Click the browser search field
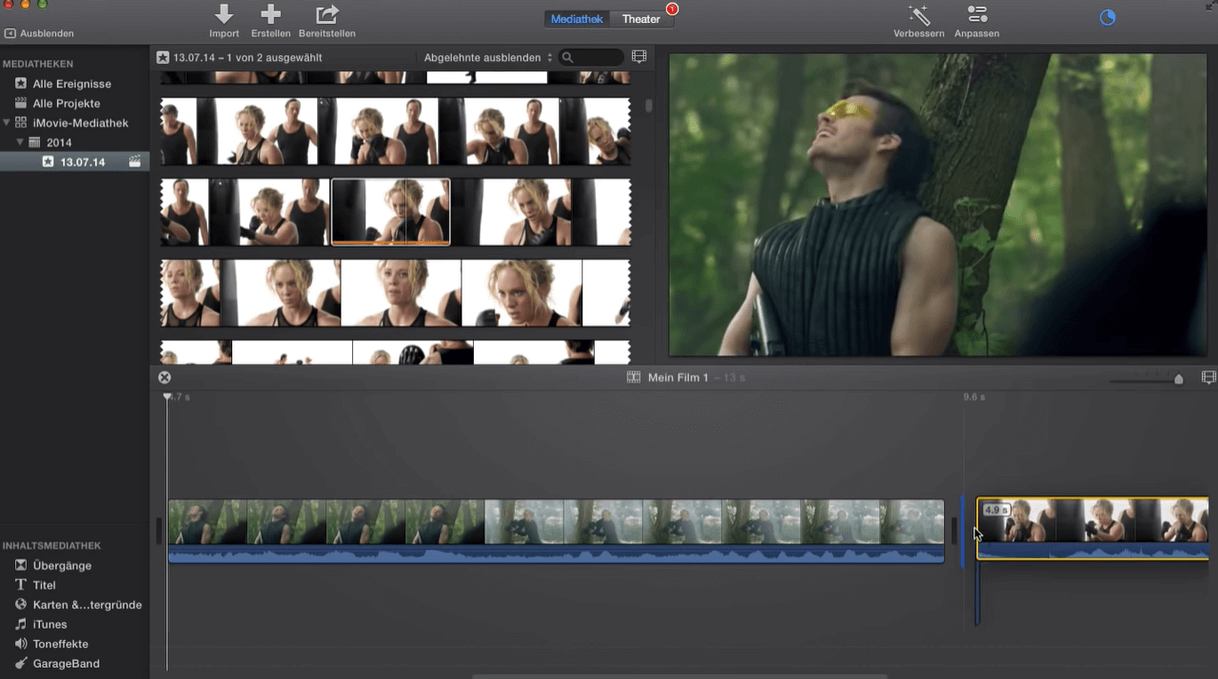This screenshot has width=1218, height=679. (591, 58)
